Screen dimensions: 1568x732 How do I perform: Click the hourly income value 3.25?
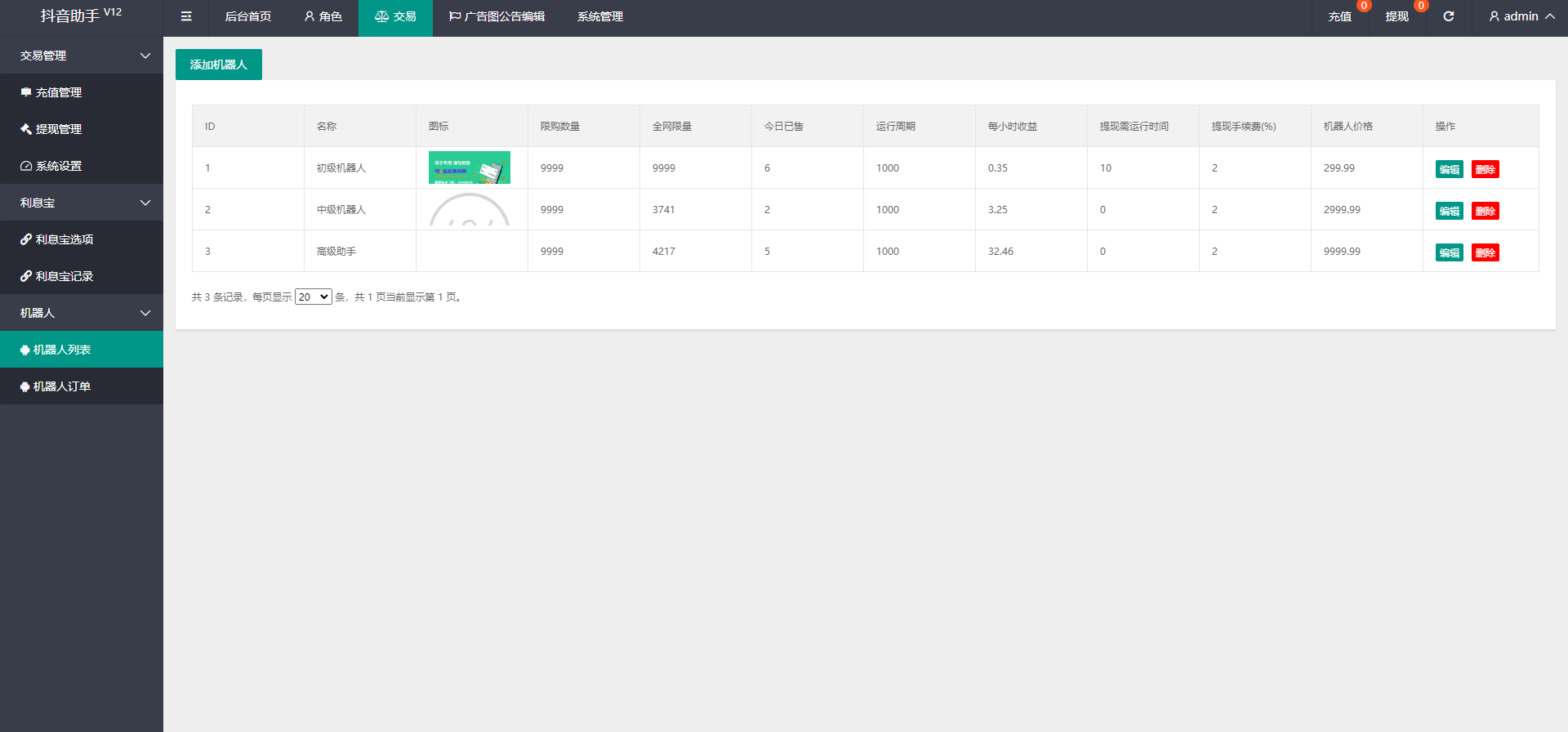point(998,210)
